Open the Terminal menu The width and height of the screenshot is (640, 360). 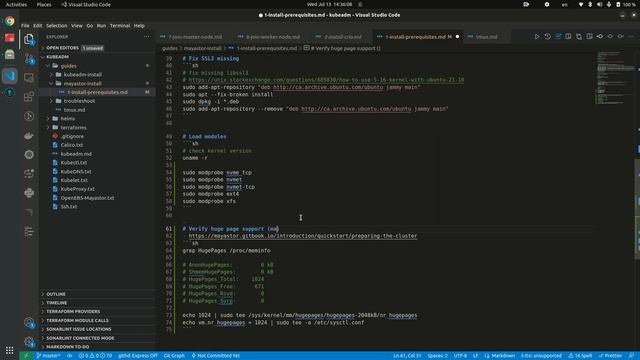[x=120, y=25]
